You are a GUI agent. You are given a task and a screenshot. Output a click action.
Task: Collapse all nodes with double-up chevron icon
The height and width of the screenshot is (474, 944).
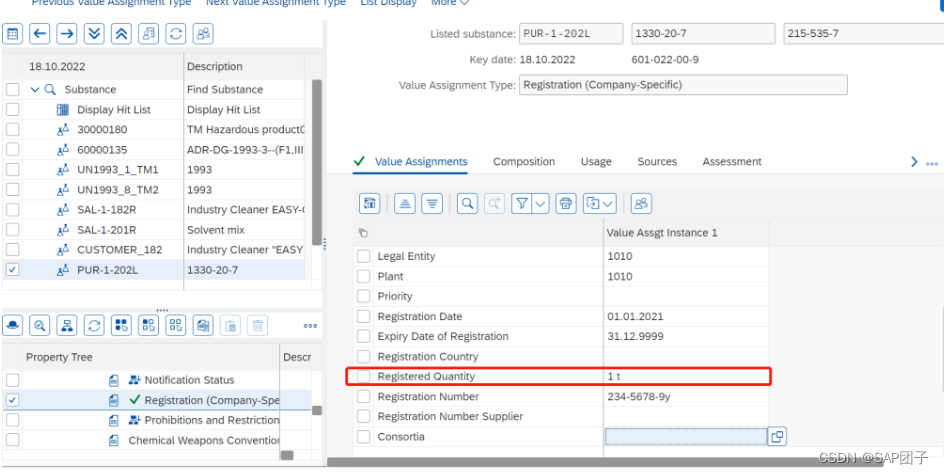pyautogui.click(x=121, y=34)
